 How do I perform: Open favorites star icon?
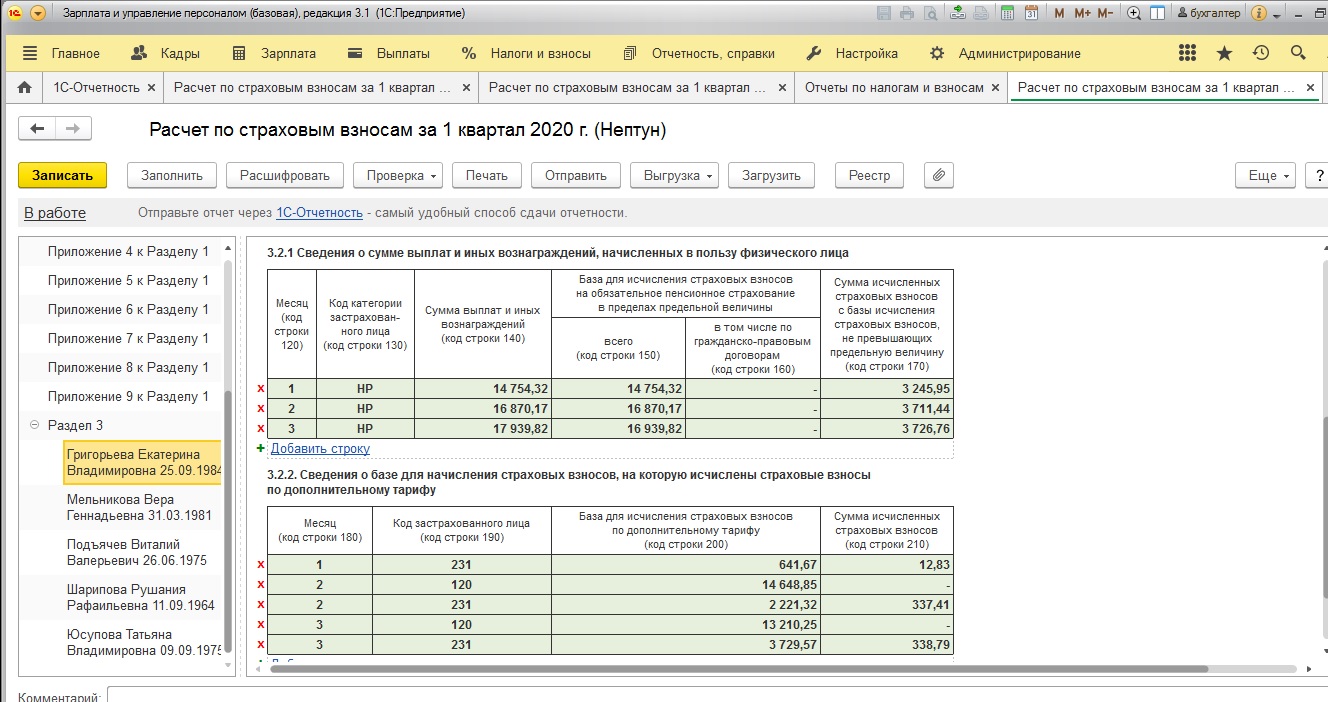coord(1224,53)
